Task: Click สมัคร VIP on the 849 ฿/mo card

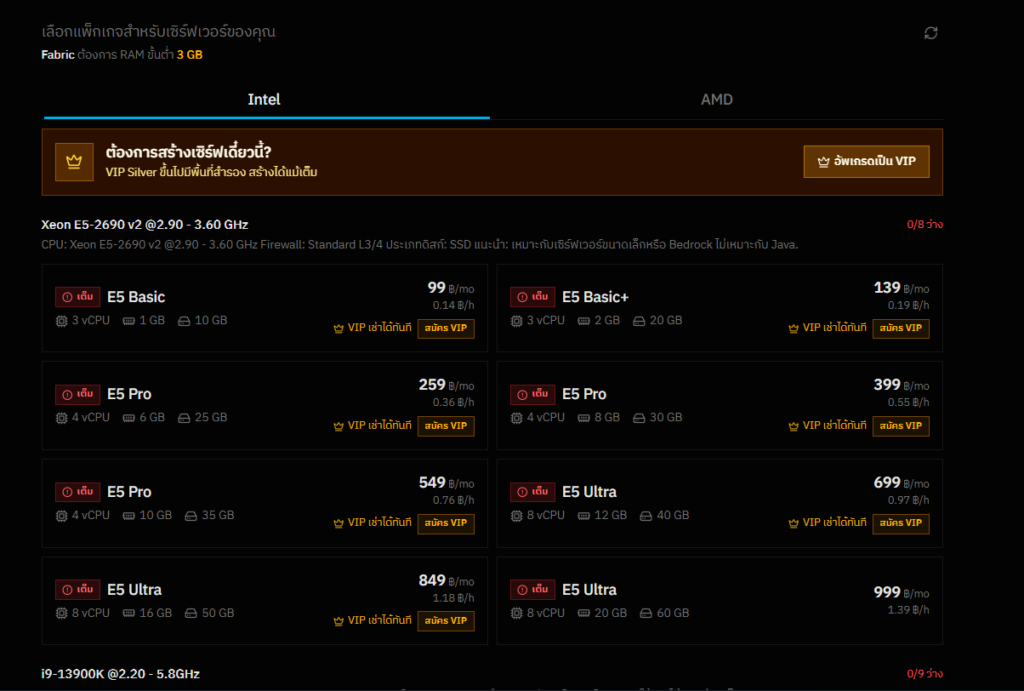Action: (446, 620)
